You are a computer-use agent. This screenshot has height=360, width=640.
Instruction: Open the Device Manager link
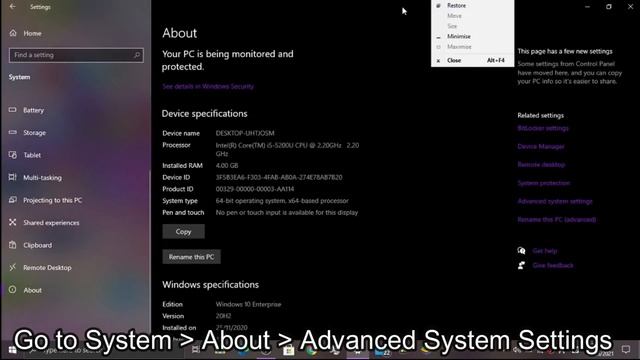(541, 146)
